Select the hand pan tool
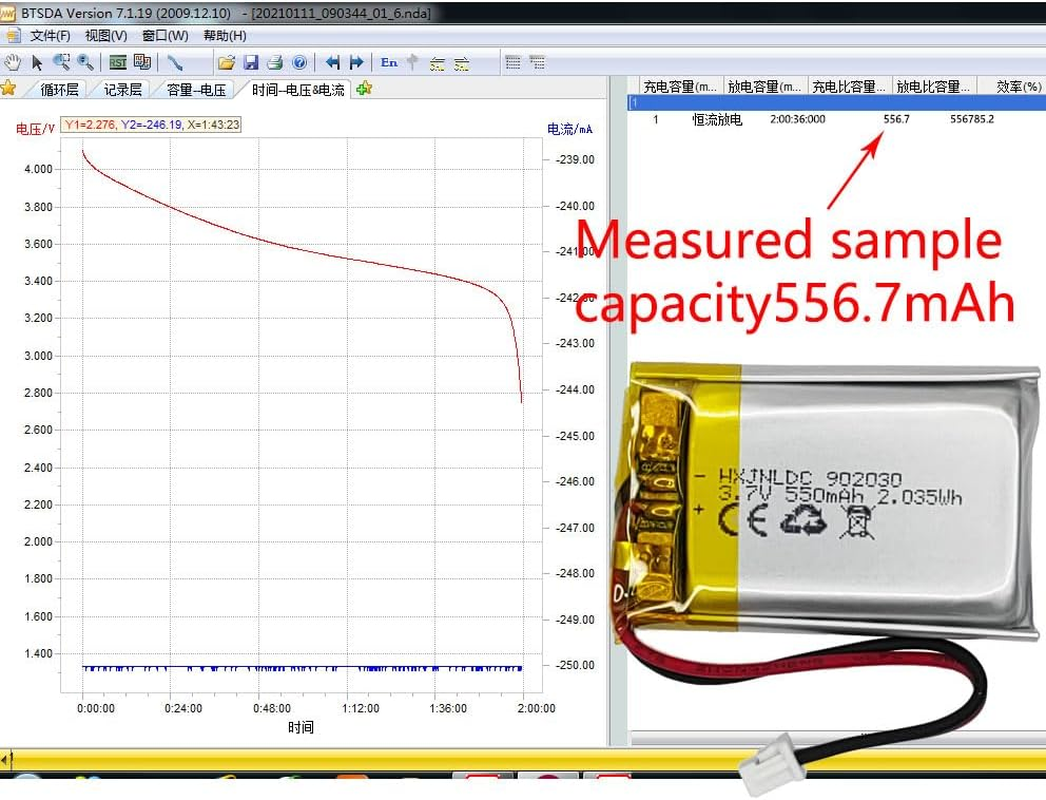The height and width of the screenshot is (800, 1046). pos(12,62)
